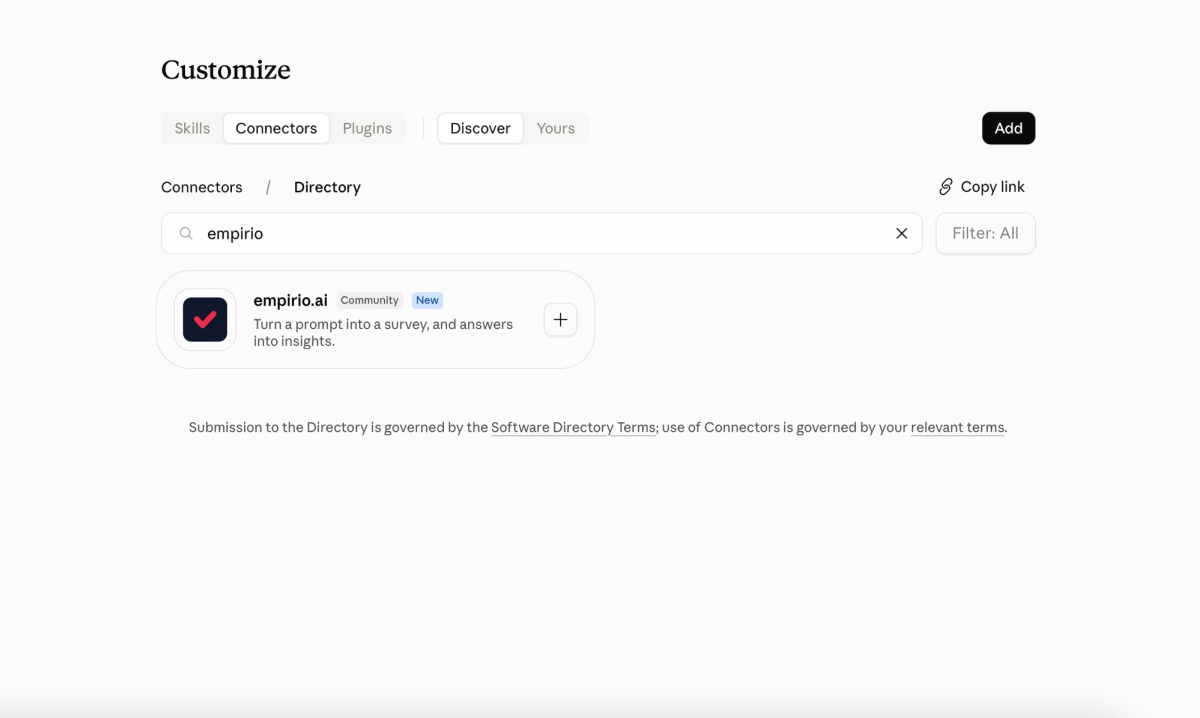Switch to the Yours tab

tap(555, 128)
